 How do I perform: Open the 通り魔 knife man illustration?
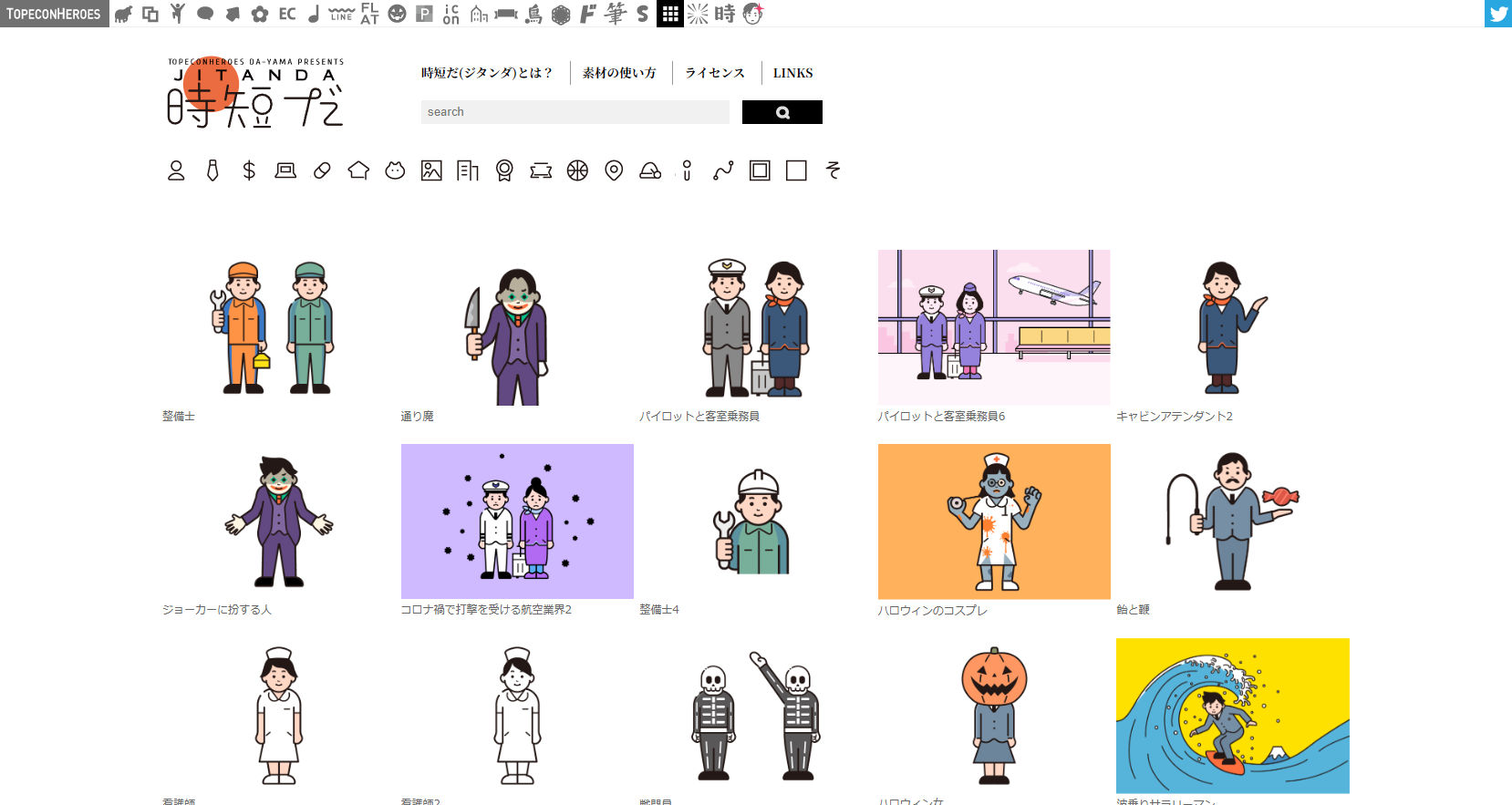coord(517,327)
